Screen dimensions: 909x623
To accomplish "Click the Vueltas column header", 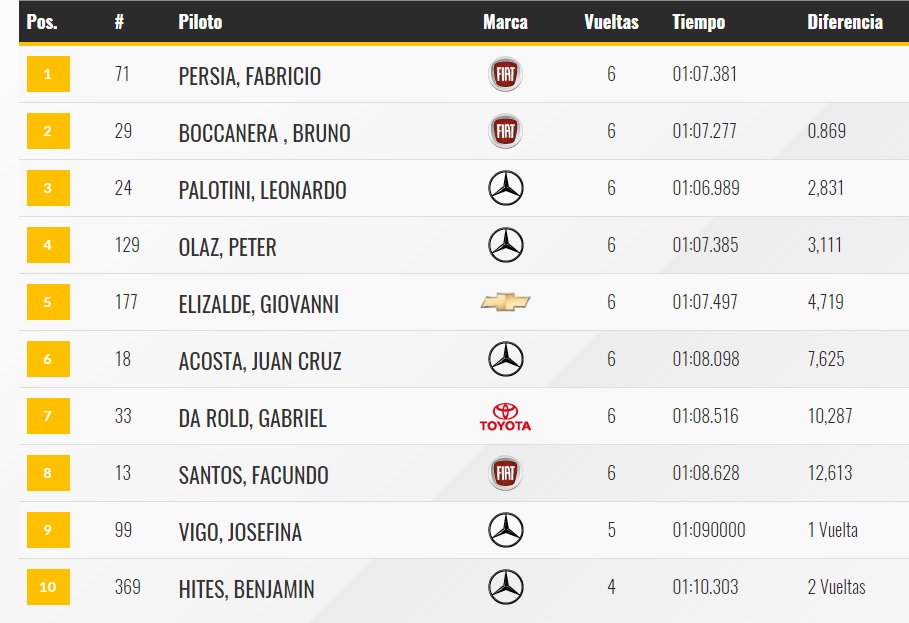I will (611, 22).
